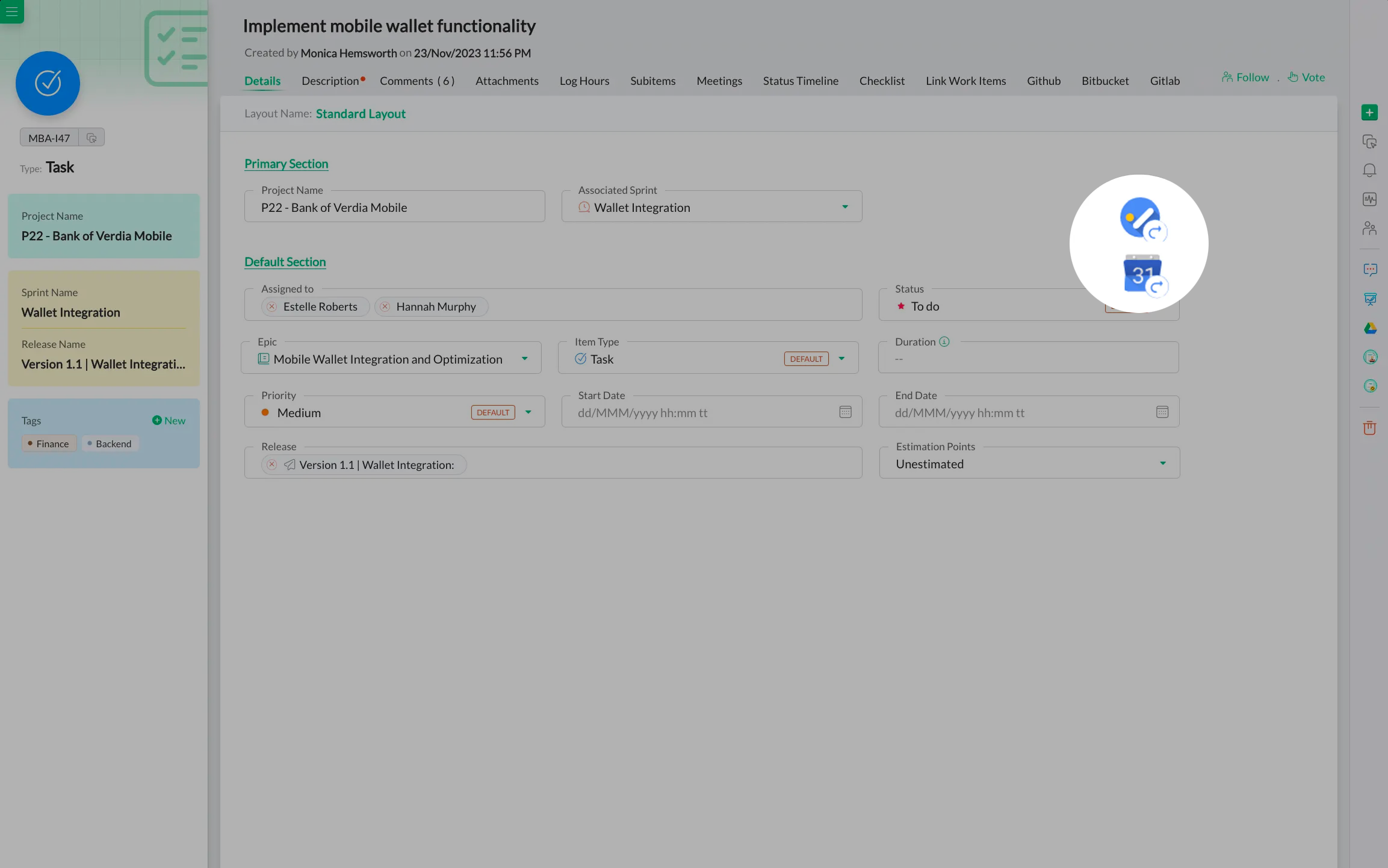Click the Finance tag chip
The height and width of the screenshot is (868, 1388).
coord(49,444)
